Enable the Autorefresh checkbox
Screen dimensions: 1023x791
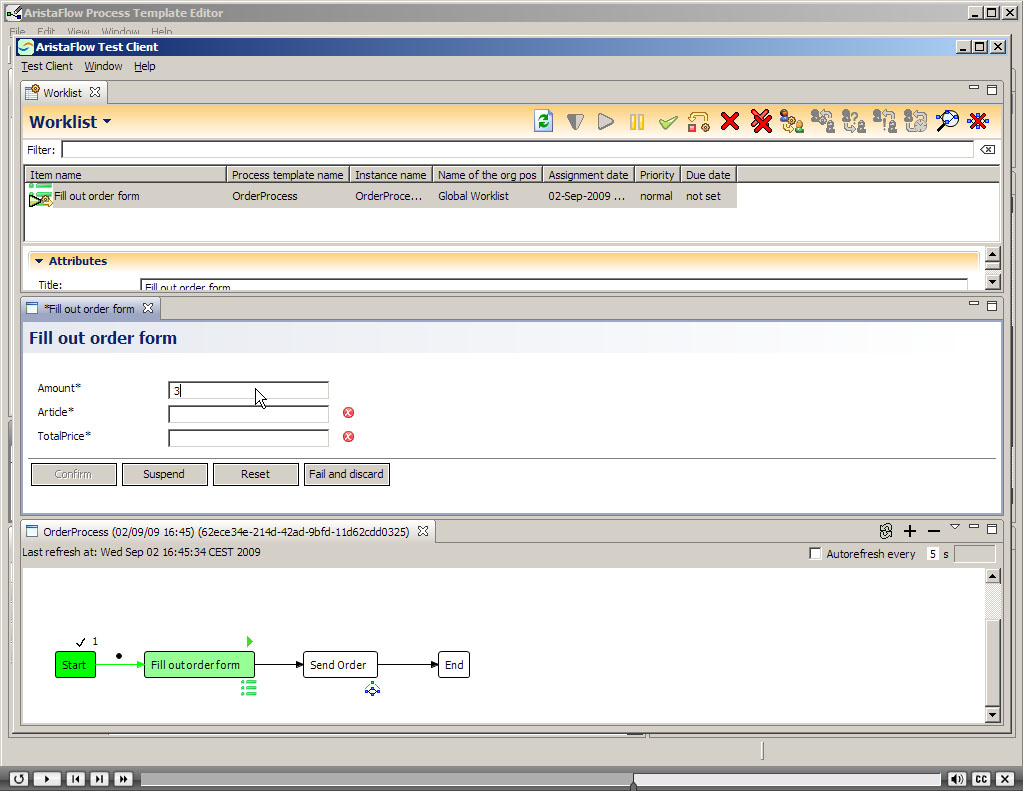click(815, 554)
